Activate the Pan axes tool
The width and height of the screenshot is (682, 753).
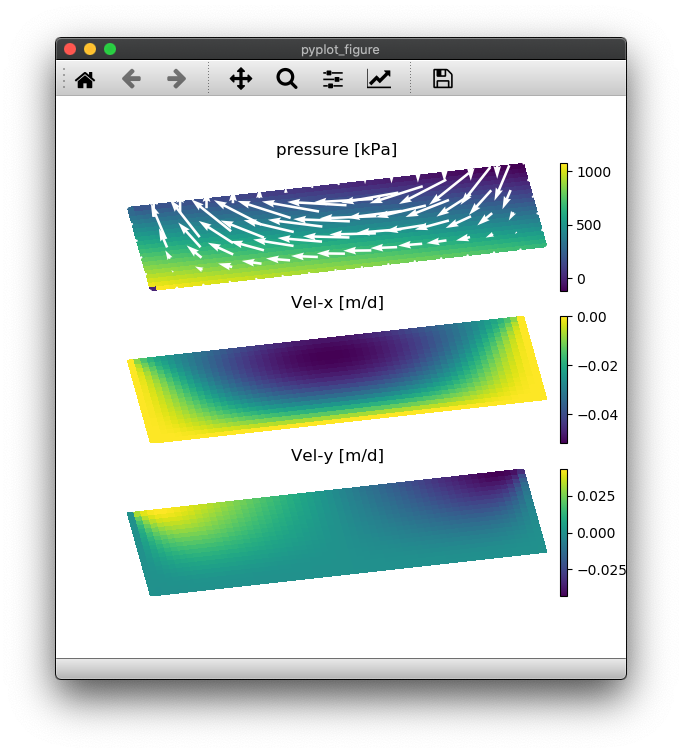(241, 79)
